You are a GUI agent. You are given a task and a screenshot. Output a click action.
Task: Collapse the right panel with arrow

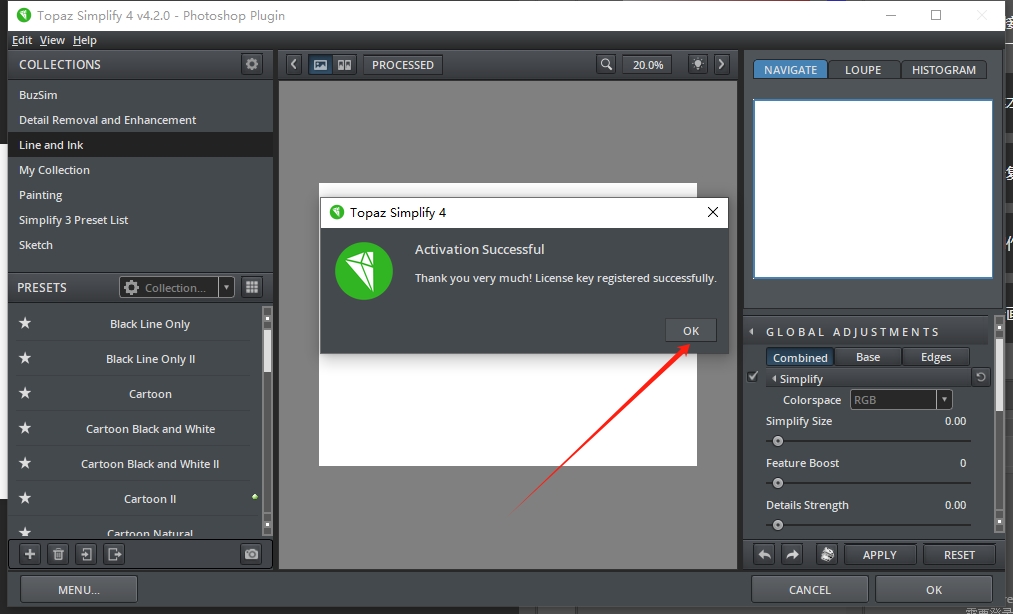[x=722, y=65]
